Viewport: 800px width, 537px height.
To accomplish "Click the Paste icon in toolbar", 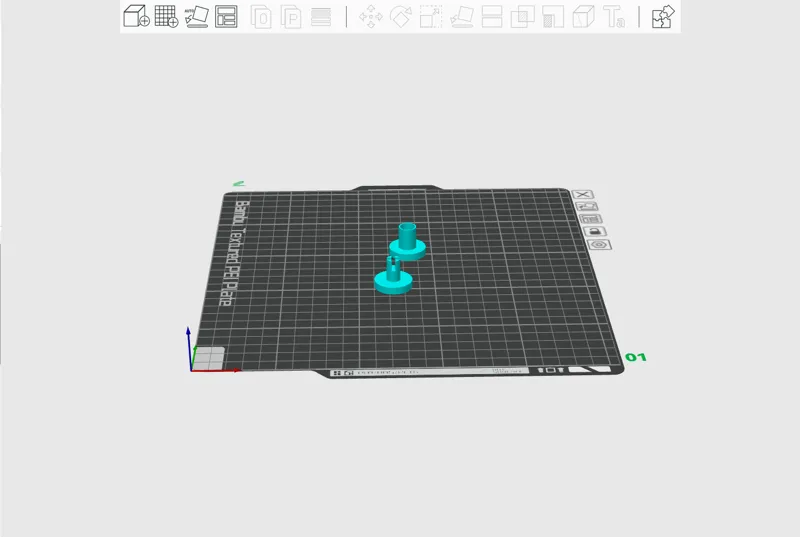I will 291,17.
